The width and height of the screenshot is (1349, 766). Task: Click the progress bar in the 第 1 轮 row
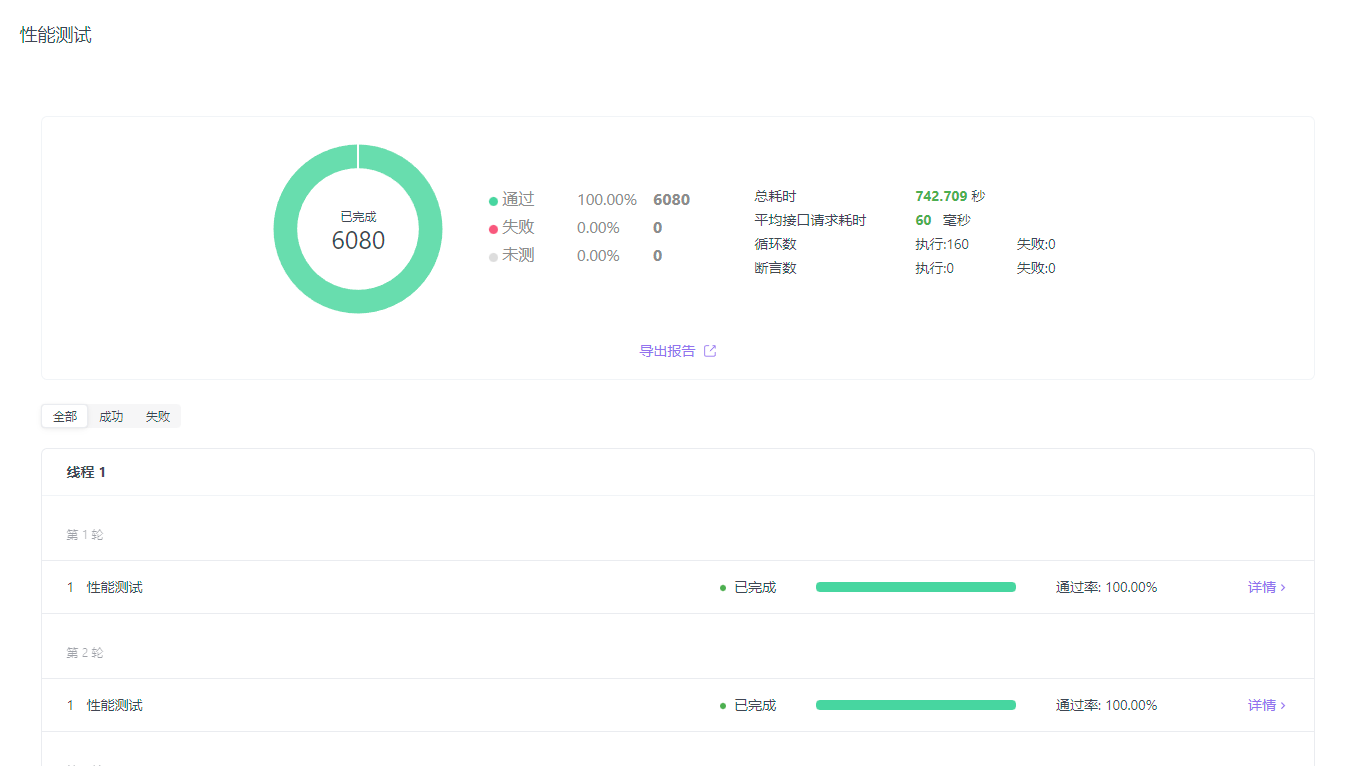(916, 587)
